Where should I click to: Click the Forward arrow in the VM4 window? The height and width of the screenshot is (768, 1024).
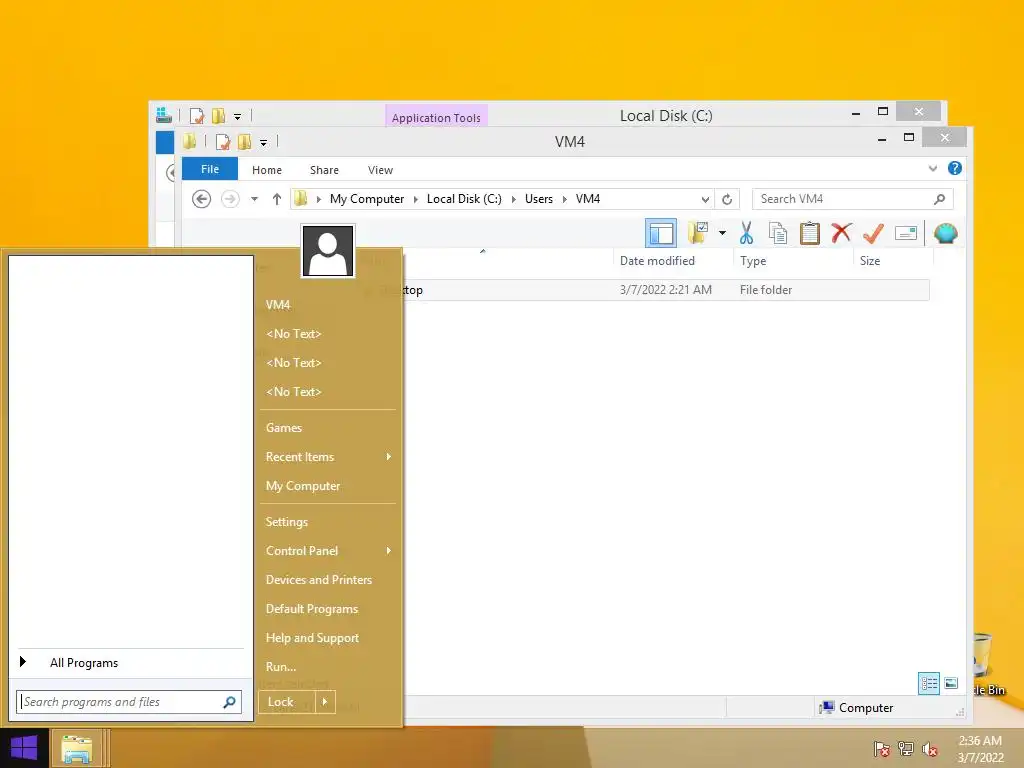coord(230,199)
